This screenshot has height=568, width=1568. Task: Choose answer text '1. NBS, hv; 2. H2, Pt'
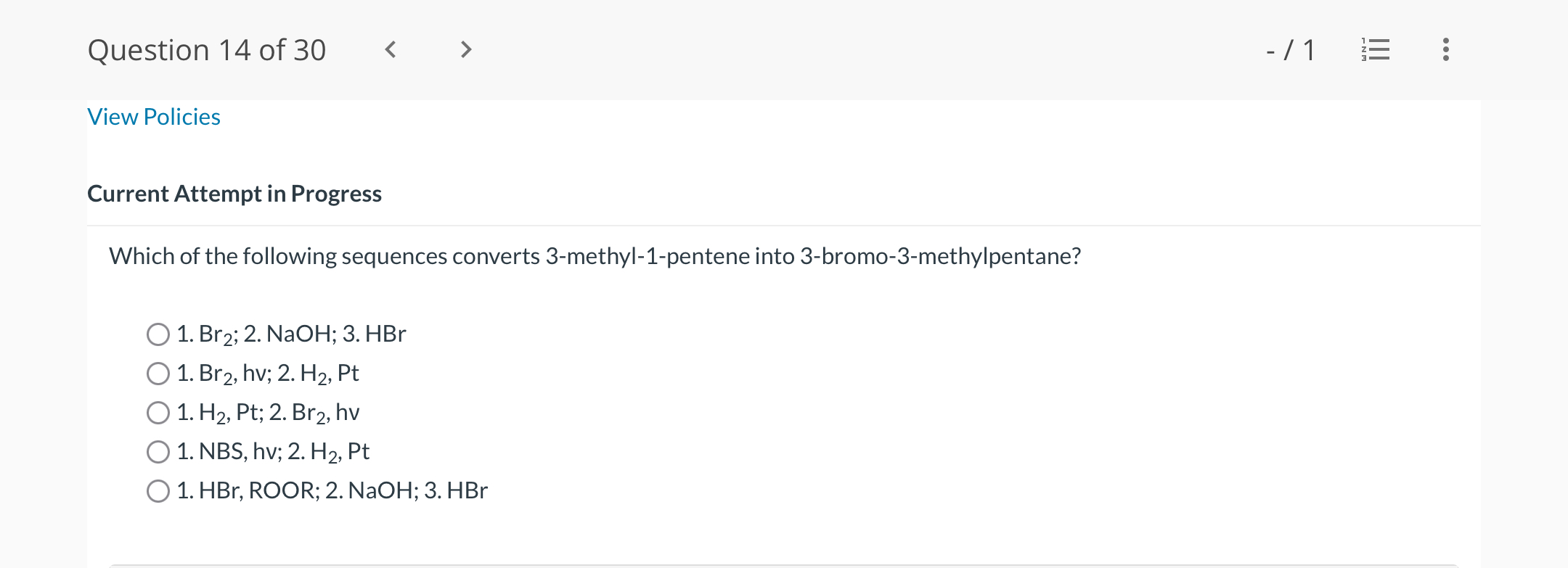pyautogui.click(x=273, y=452)
